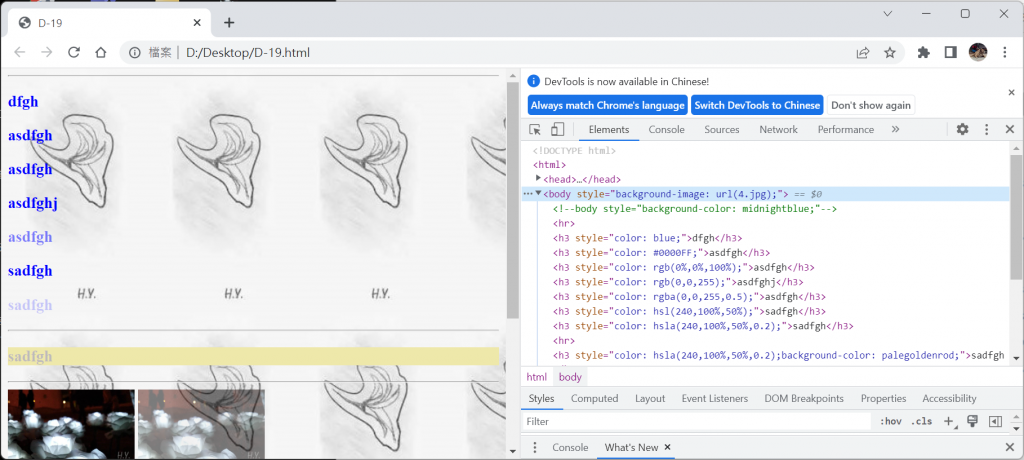Viewport: 1024px width, 460px height.
Task: Select the h3 color blue dfgh node
Action: [x=647, y=238]
